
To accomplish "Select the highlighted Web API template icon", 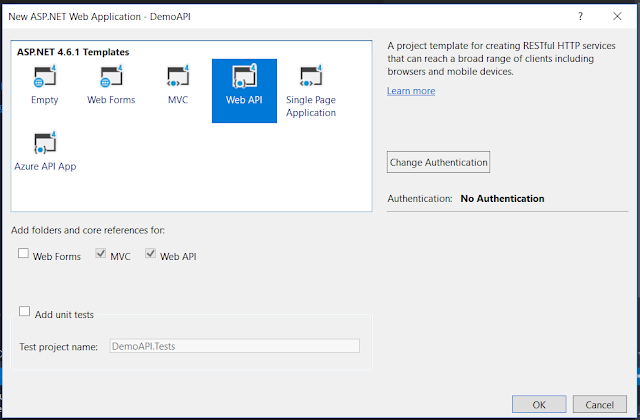I will [244, 76].
